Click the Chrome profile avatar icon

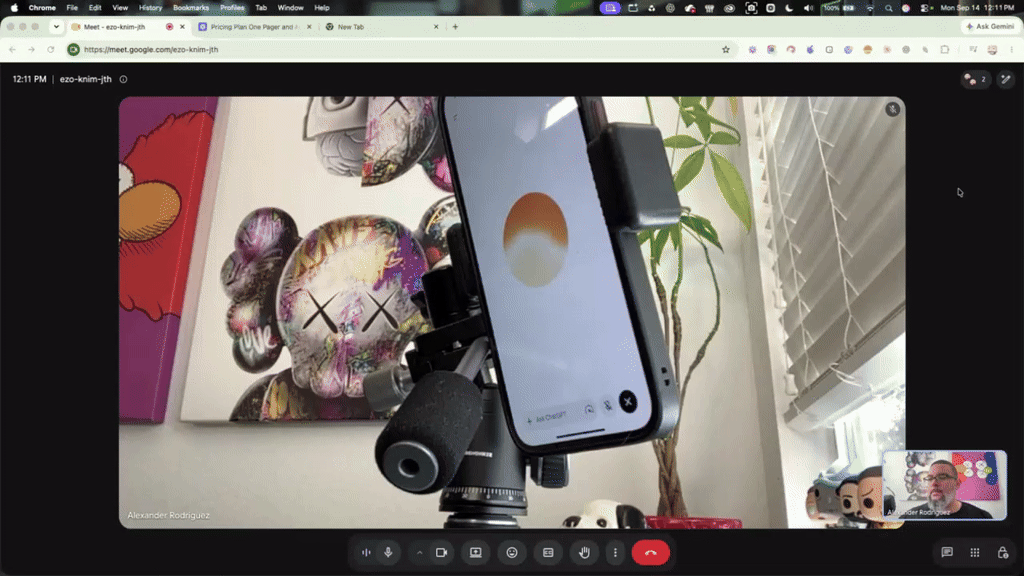pyautogui.click(x=992, y=50)
